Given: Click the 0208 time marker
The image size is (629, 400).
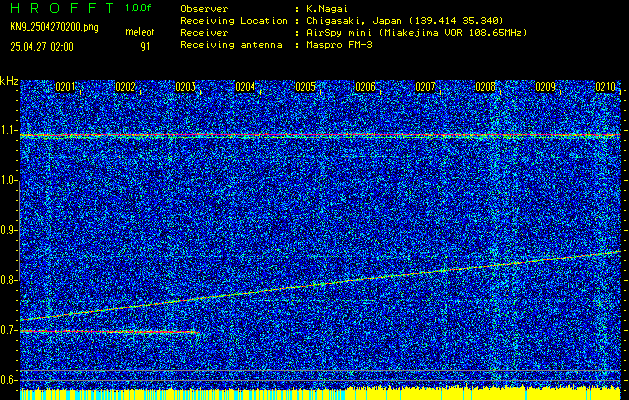Looking at the screenshot, I should (x=485, y=87).
